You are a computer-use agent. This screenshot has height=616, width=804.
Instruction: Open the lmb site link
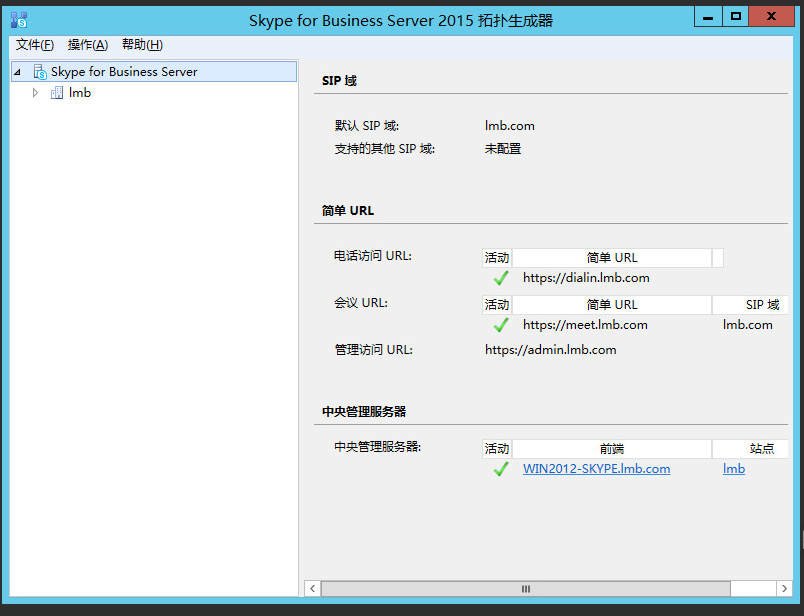coord(734,469)
